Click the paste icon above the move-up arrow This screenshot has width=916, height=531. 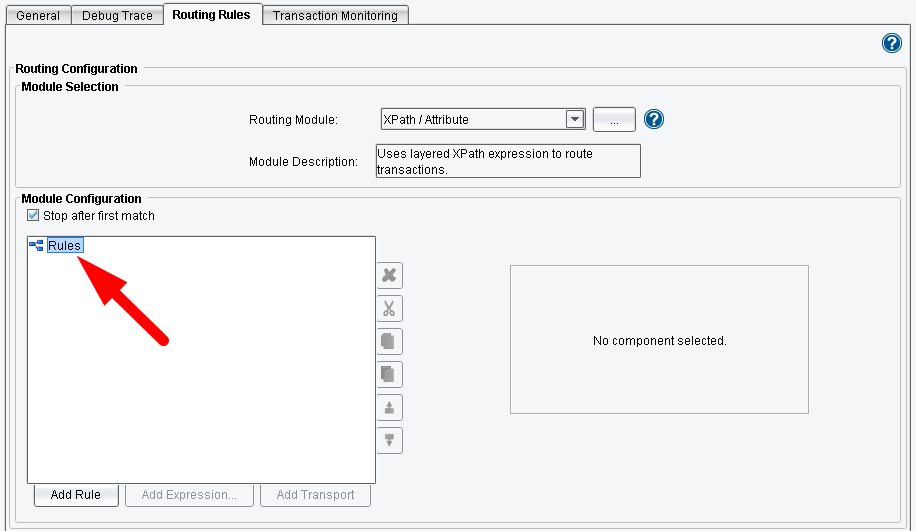389,374
